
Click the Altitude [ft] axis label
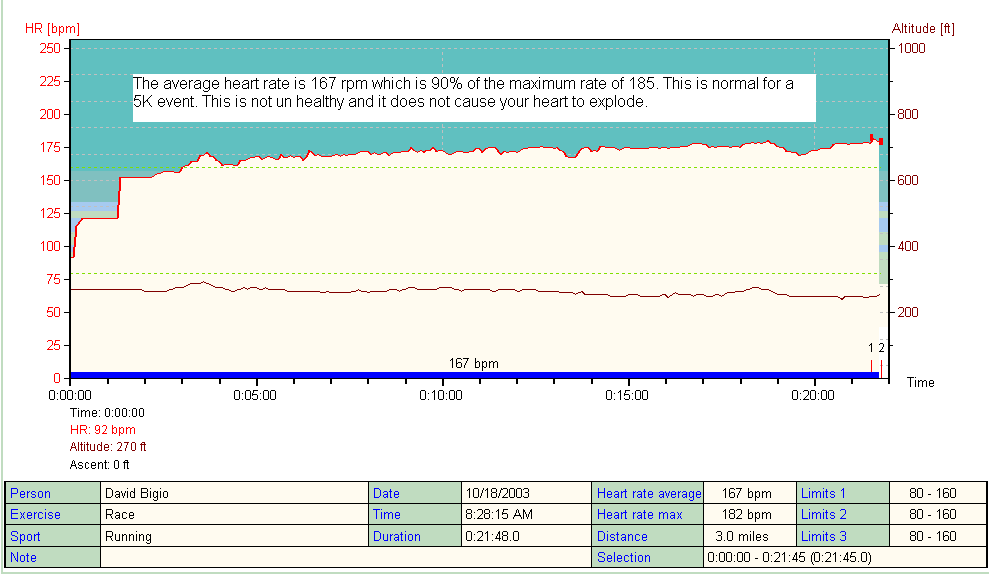[x=921, y=29]
